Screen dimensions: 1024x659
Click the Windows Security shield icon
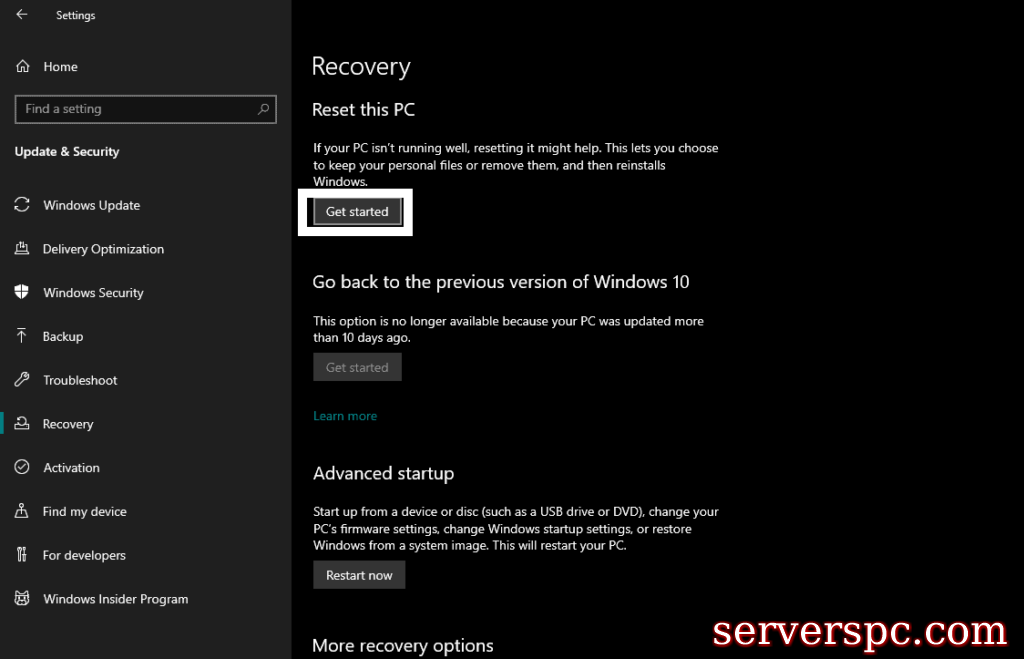click(x=22, y=293)
